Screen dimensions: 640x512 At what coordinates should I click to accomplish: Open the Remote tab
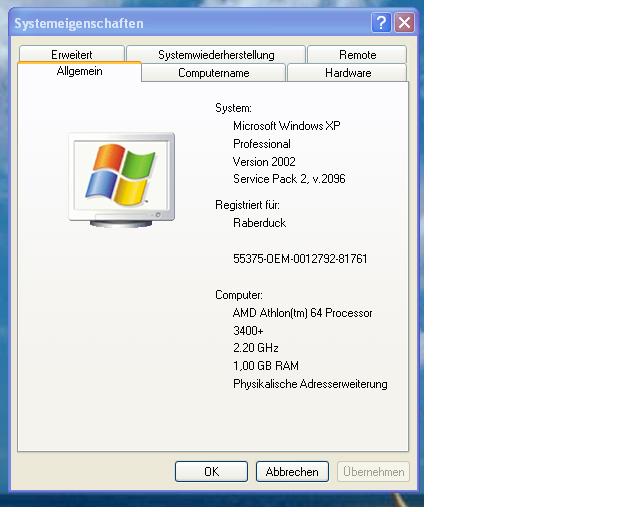357,54
